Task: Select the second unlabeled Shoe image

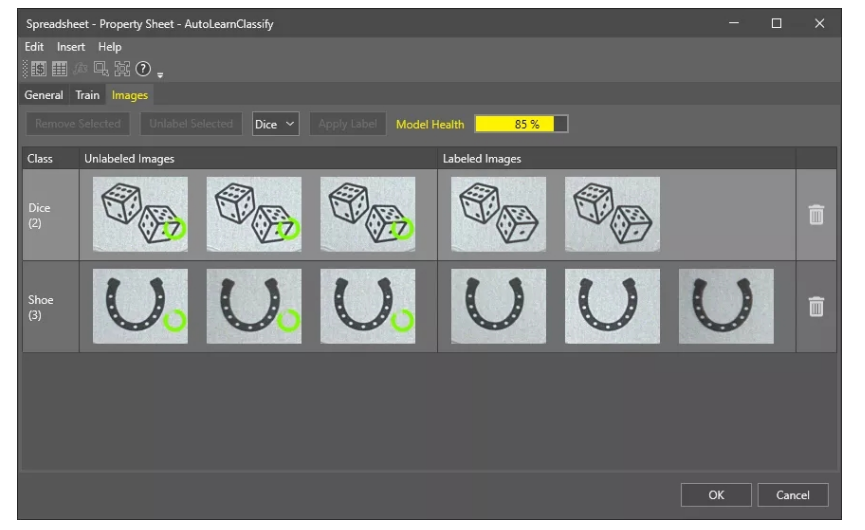Action: 254,306
